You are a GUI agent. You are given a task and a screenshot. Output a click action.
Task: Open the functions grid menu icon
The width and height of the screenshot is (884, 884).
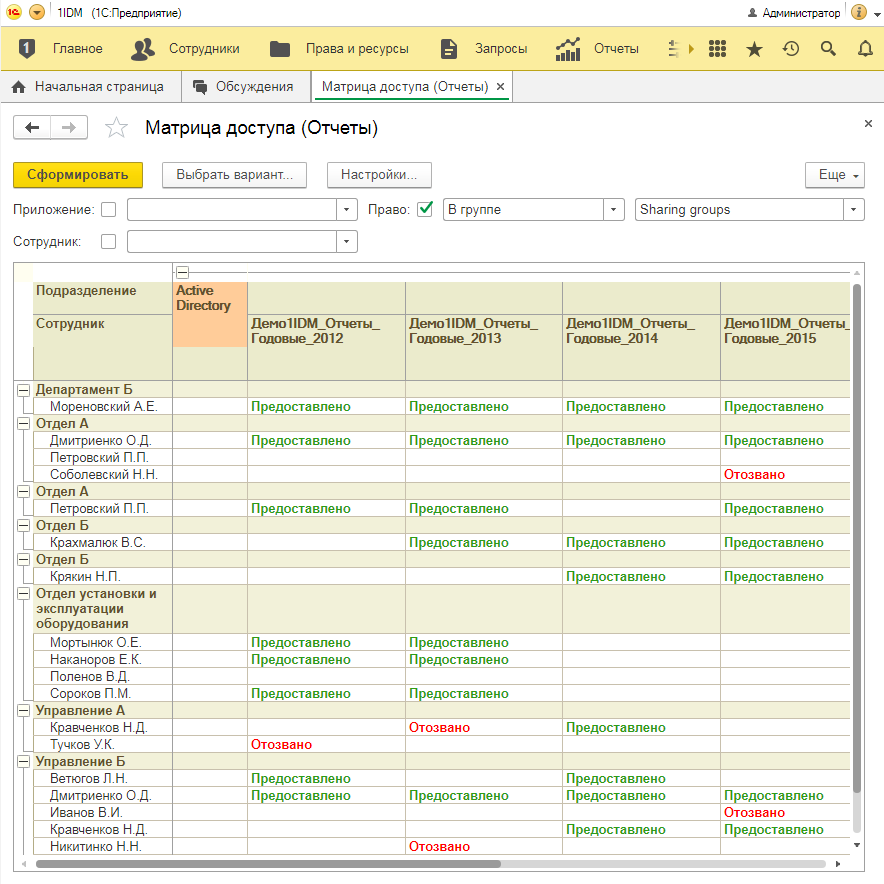[x=716, y=48]
